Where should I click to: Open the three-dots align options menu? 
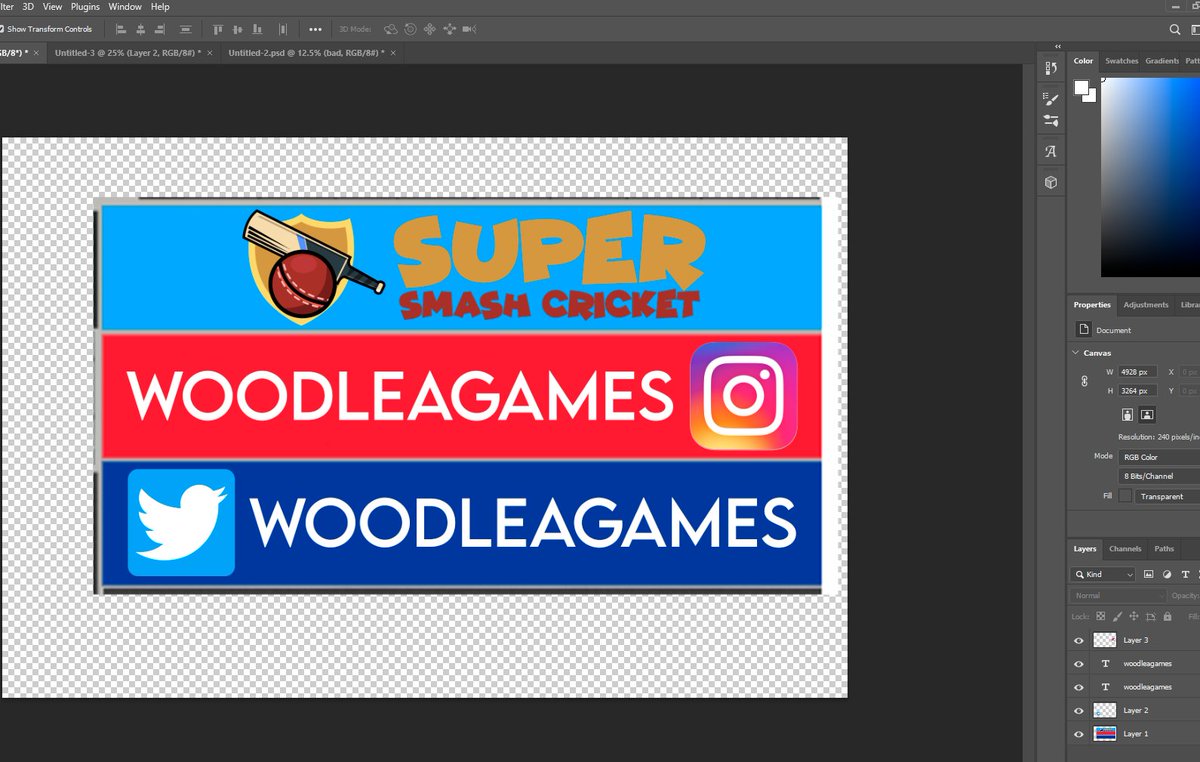(315, 29)
